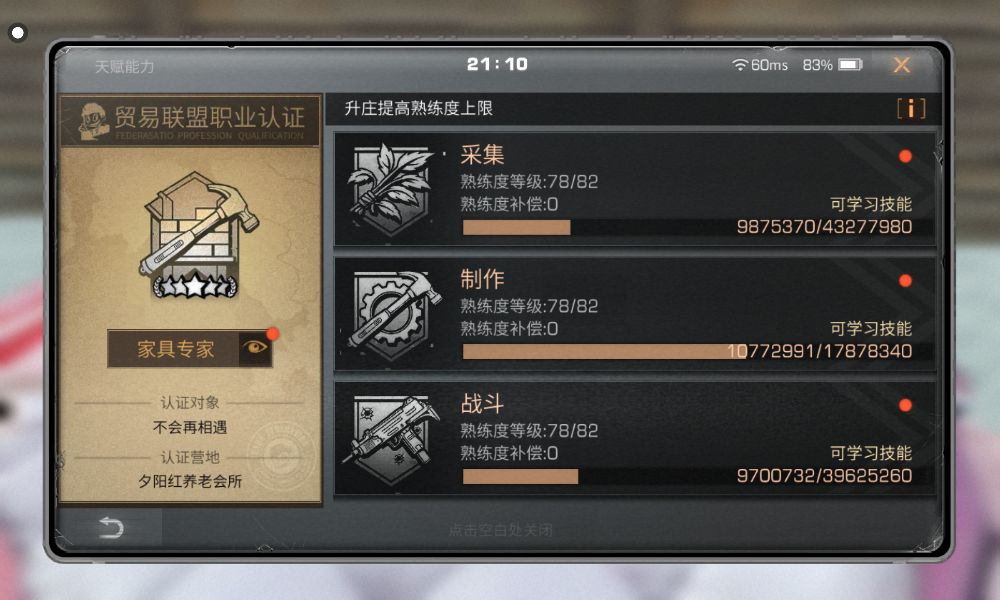This screenshot has height=600, width=1000.
Task: Click the 贸易联盟职业认证 banner
Action: coord(190,121)
